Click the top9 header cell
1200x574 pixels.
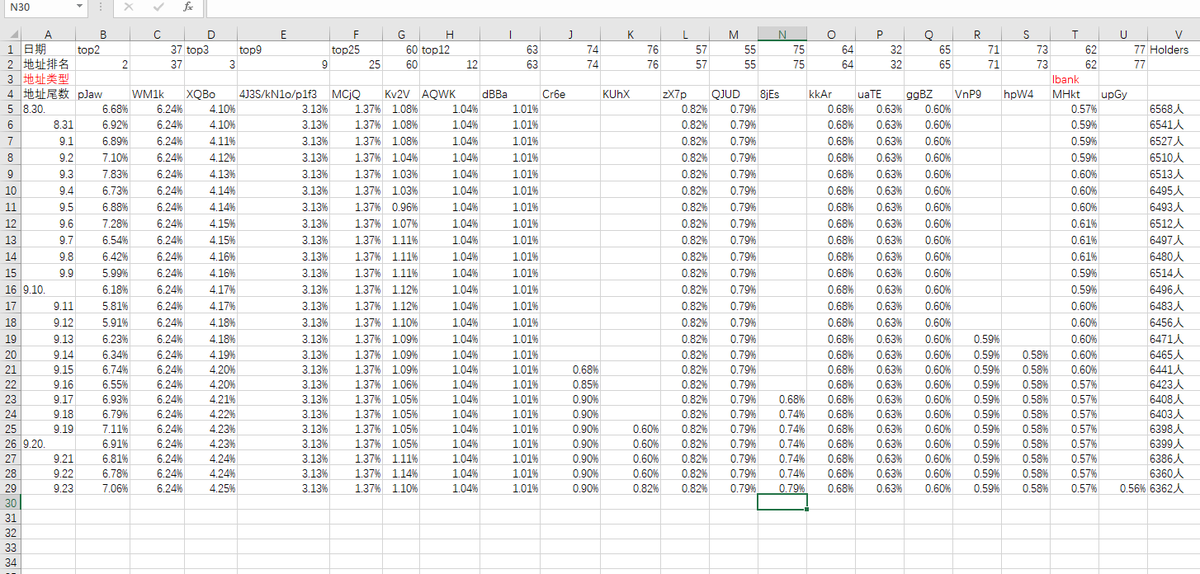pyautogui.click(x=283, y=48)
